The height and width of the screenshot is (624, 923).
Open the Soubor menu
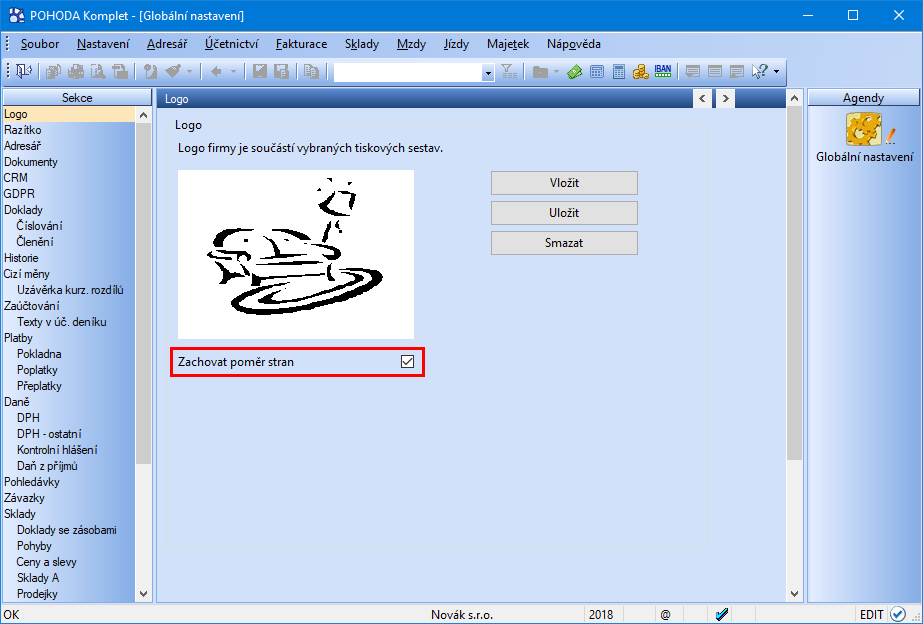point(40,44)
